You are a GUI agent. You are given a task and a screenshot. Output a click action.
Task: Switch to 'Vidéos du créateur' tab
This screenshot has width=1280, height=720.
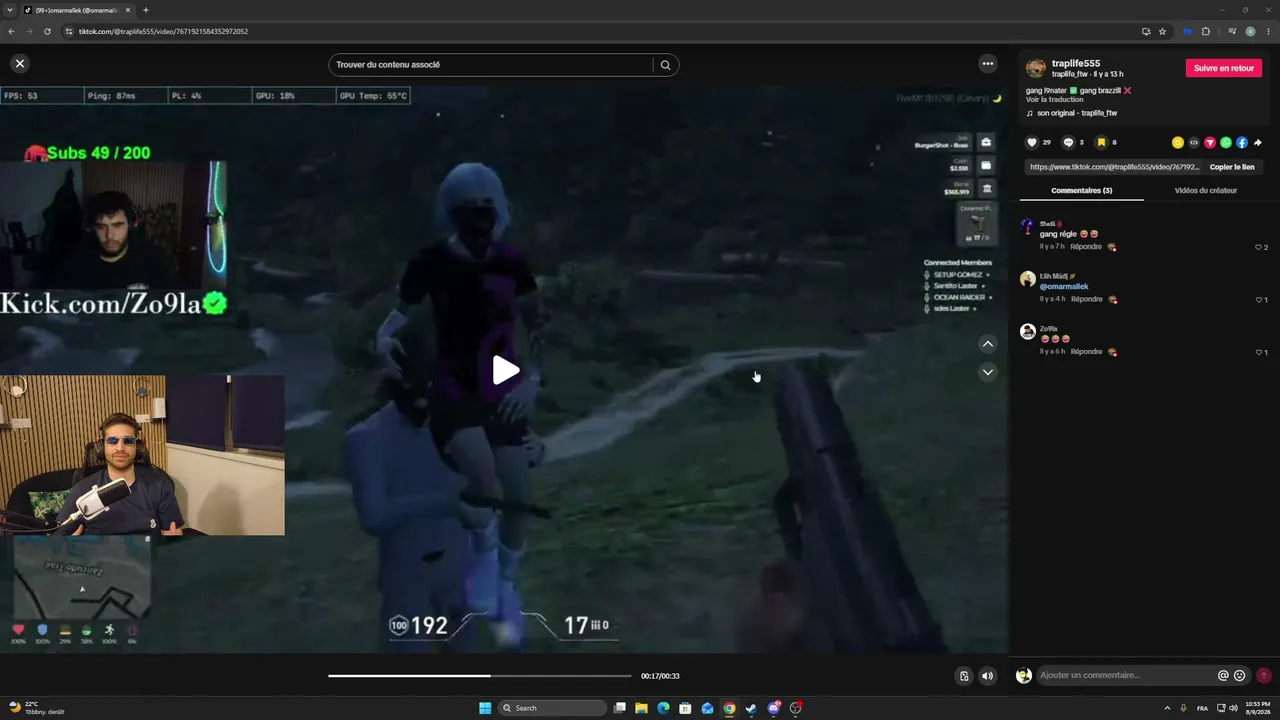(x=1205, y=190)
